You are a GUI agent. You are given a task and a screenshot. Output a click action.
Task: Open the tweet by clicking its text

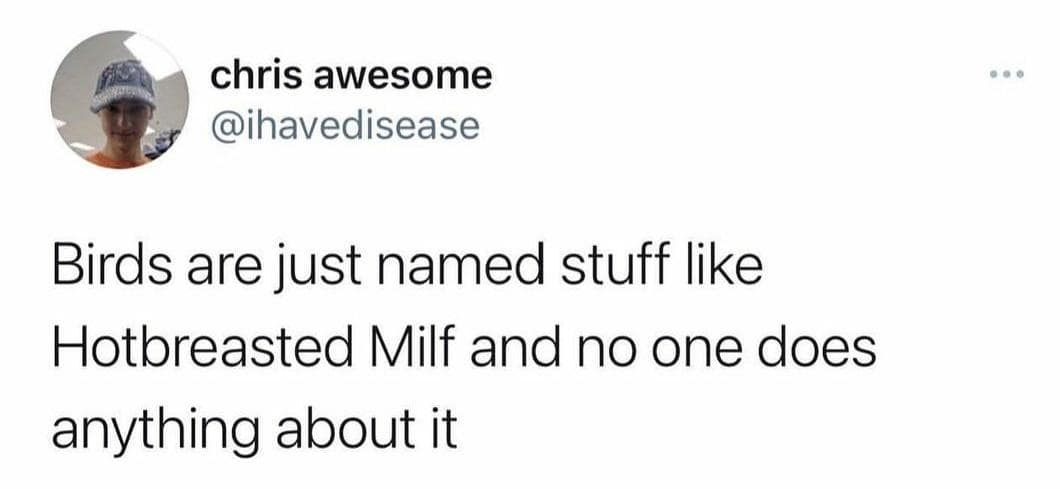[464, 350]
